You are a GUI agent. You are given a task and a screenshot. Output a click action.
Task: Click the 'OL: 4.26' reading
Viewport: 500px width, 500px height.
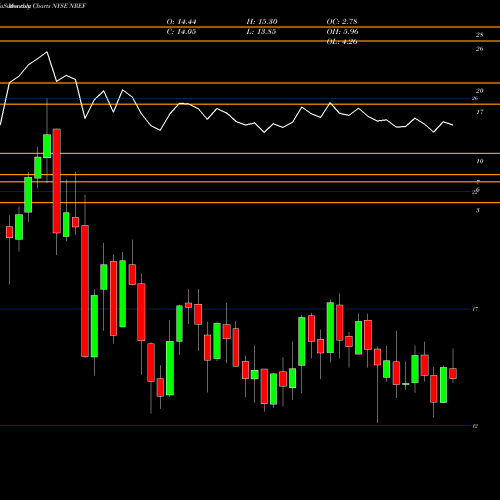tap(342, 42)
